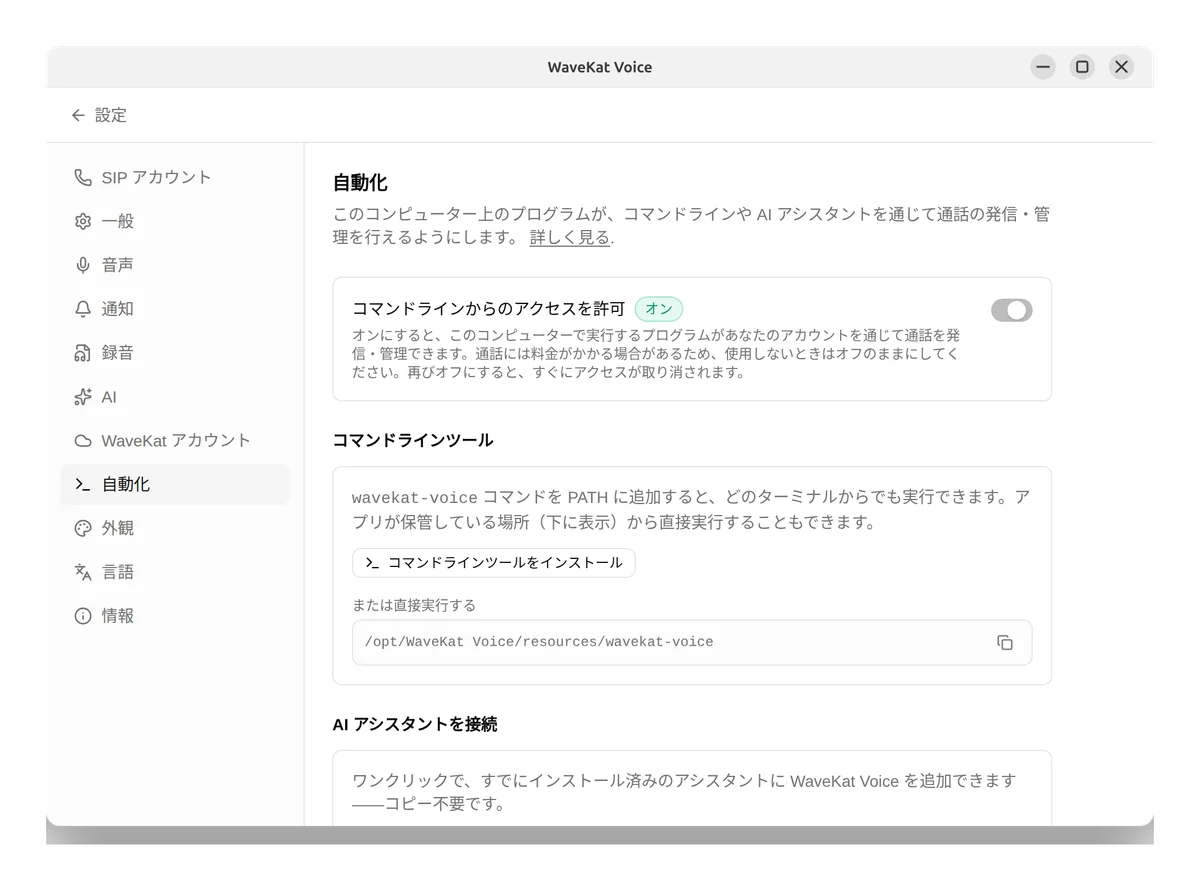Screen dimensions: 1200x872
Task: Click the cloud icon for WaveKat アカウント
Action: point(83,441)
